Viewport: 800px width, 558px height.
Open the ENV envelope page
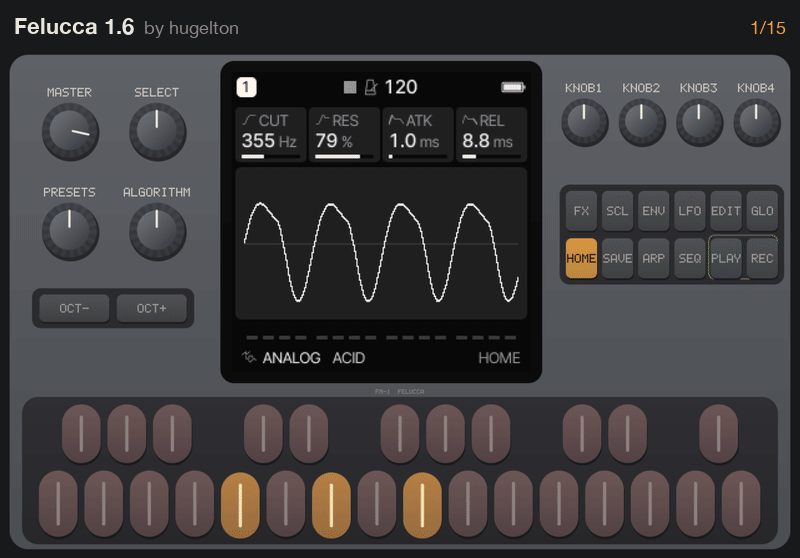point(654,211)
